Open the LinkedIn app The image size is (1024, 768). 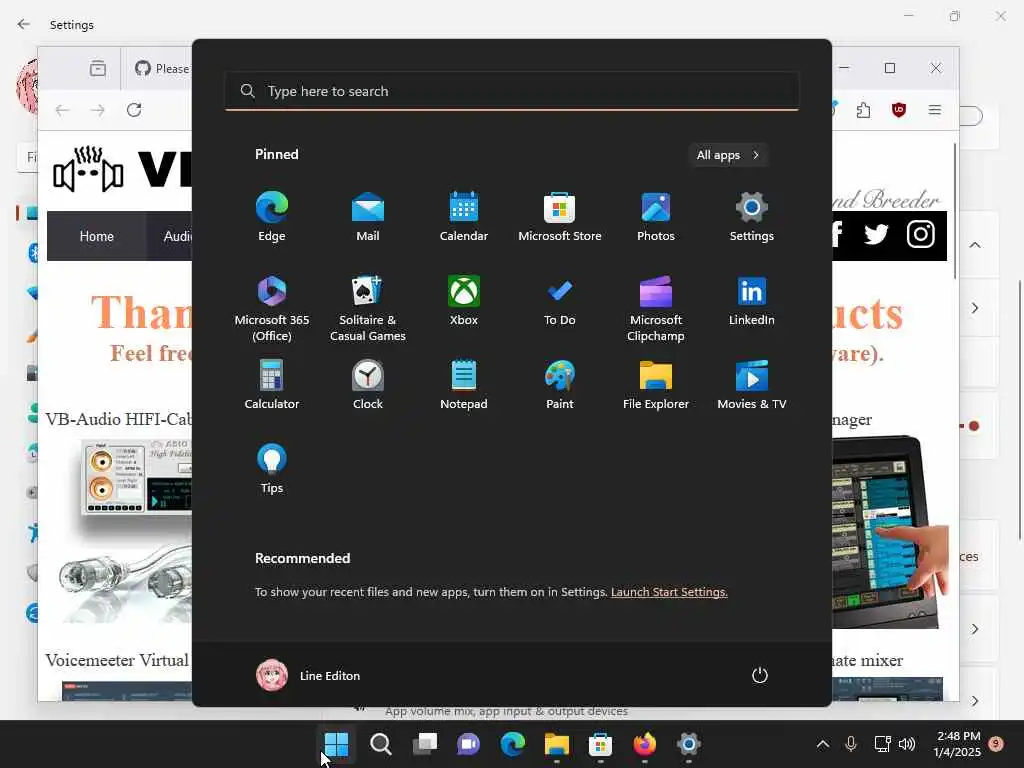click(752, 301)
